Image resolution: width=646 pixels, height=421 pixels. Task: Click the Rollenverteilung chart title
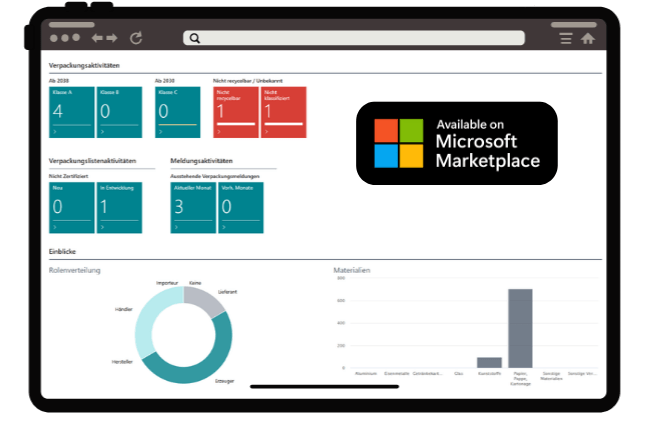point(75,270)
